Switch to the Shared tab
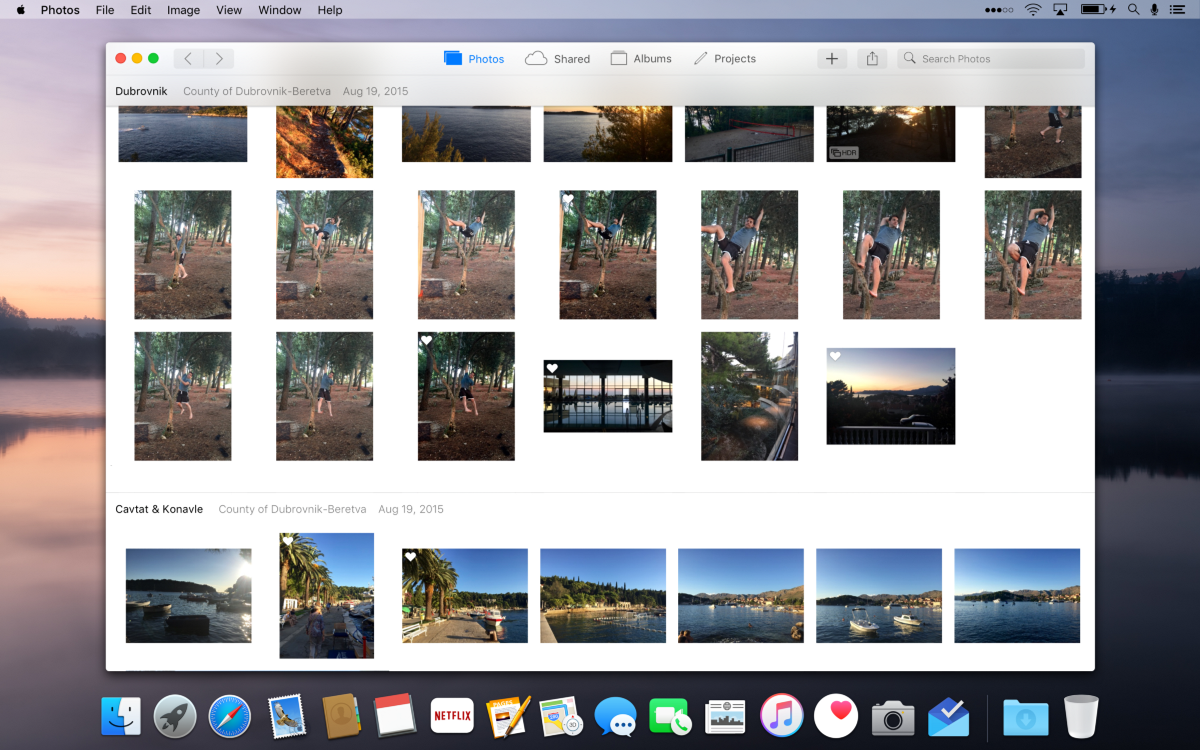Image resolution: width=1200 pixels, height=750 pixels. point(558,59)
